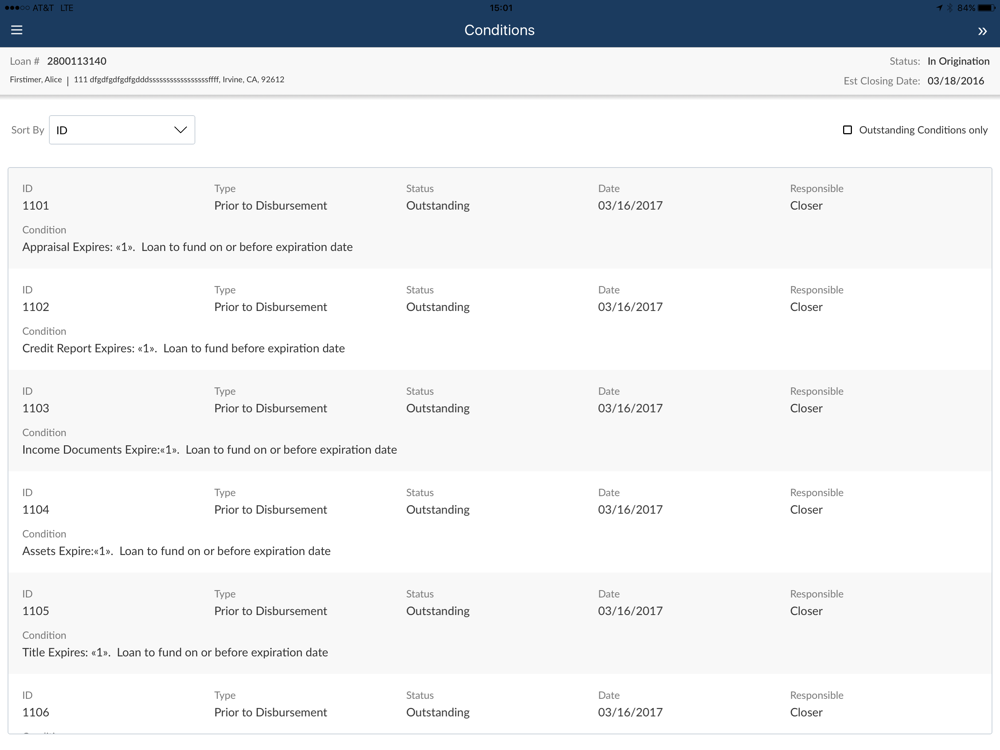Tap the Irvine, CA property address
Screen dimensions: 1000x750
pyautogui.click(x=179, y=80)
